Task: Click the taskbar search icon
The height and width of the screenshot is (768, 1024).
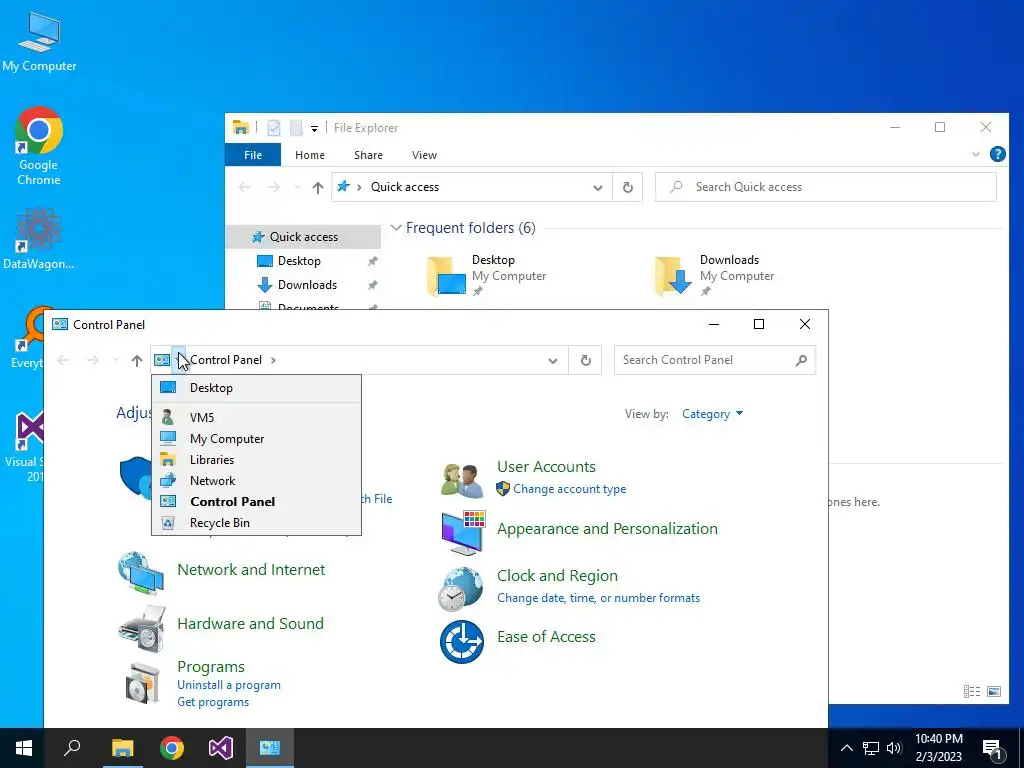Action: tap(72, 748)
